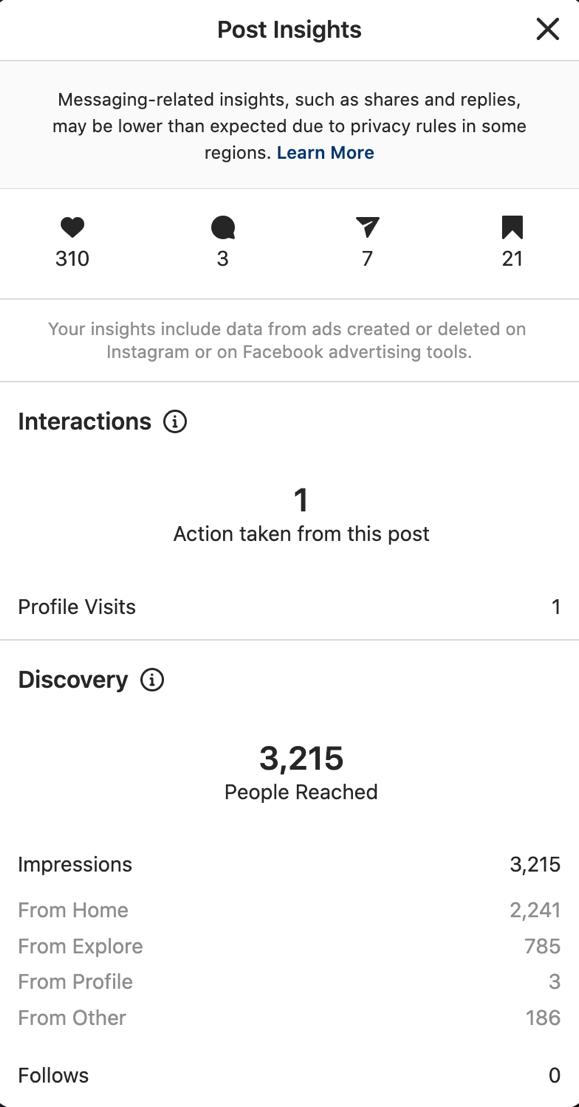Image resolution: width=579 pixels, height=1107 pixels.
Task: Close the Post Insights panel
Action: tap(547, 29)
